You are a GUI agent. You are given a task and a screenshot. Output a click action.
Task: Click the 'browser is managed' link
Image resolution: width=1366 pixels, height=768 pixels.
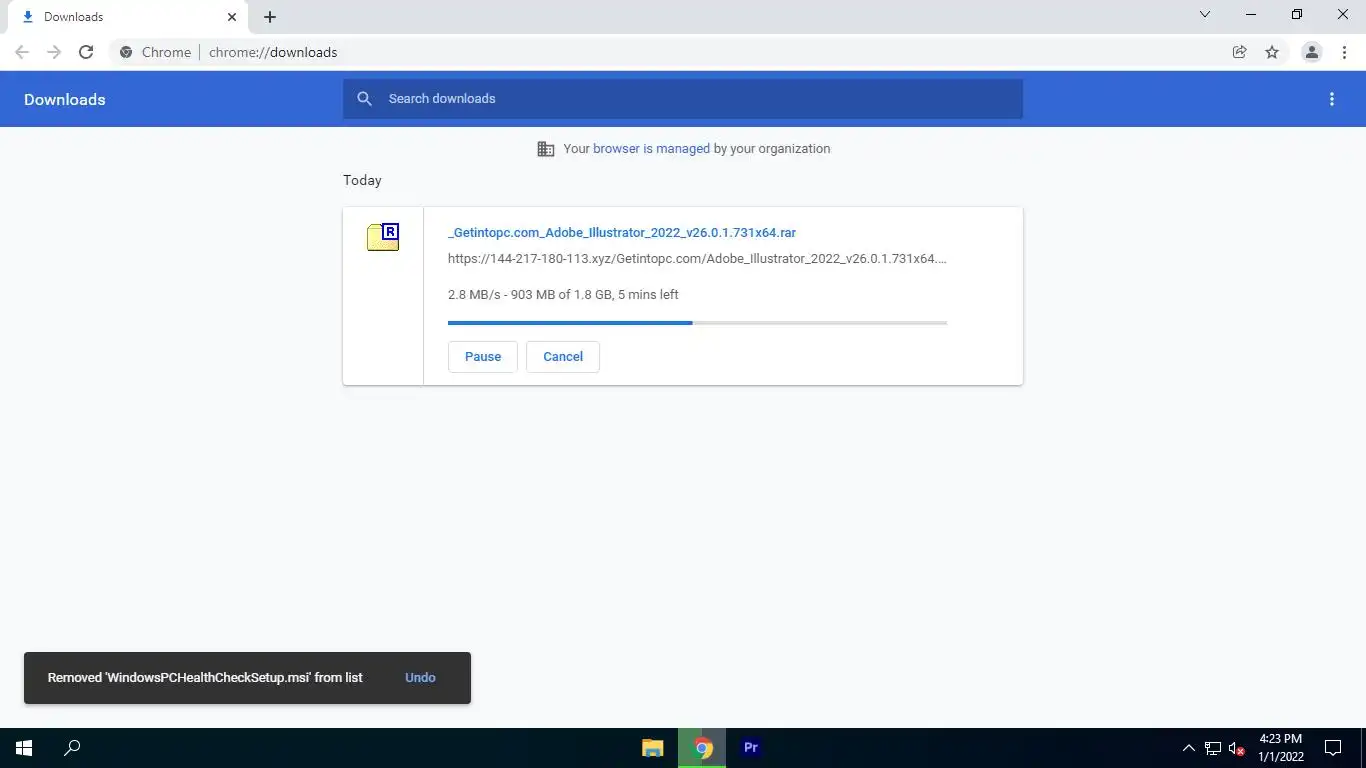coord(651,149)
